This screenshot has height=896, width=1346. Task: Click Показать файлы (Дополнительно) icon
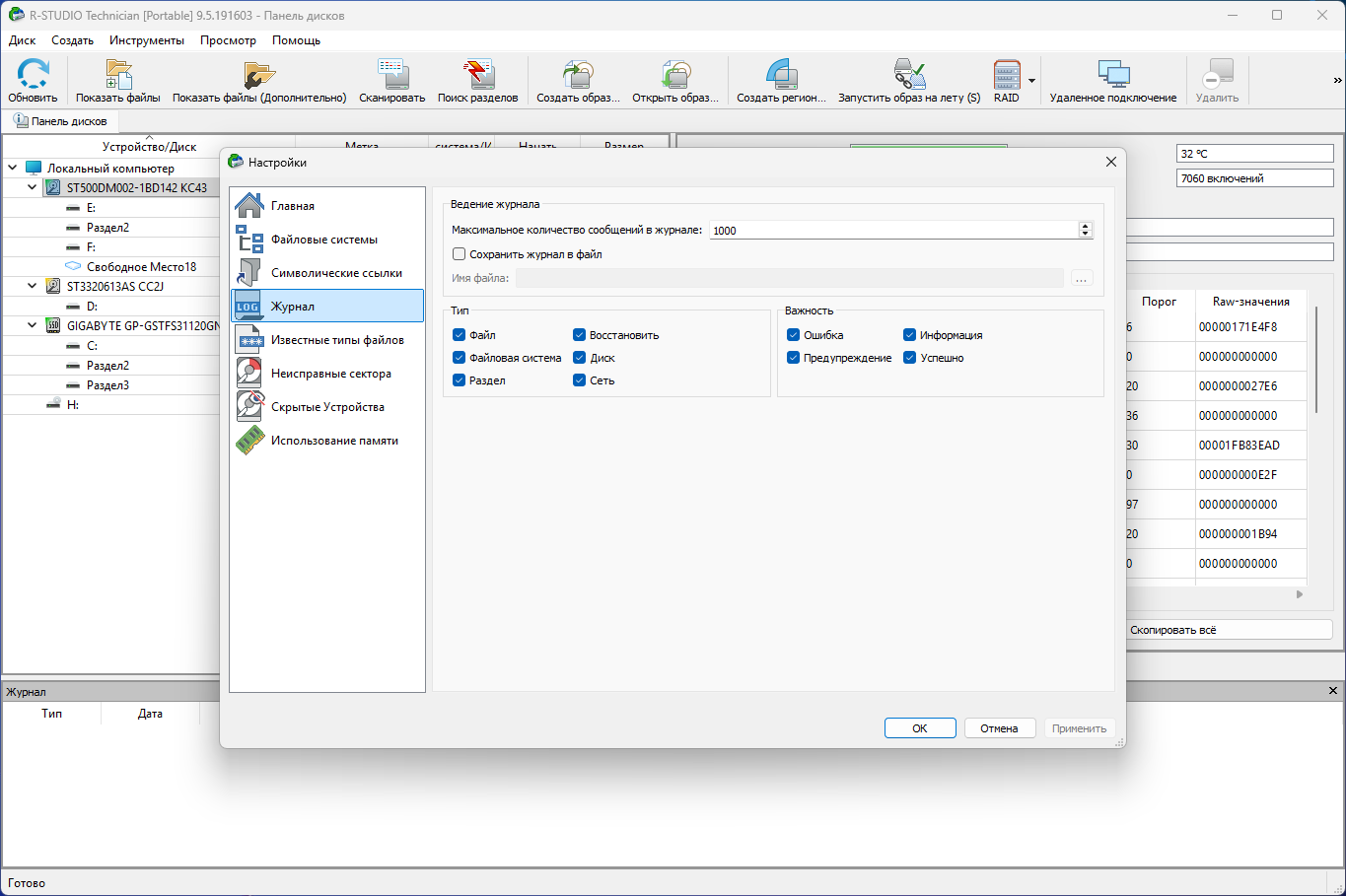(x=259, y=81)
